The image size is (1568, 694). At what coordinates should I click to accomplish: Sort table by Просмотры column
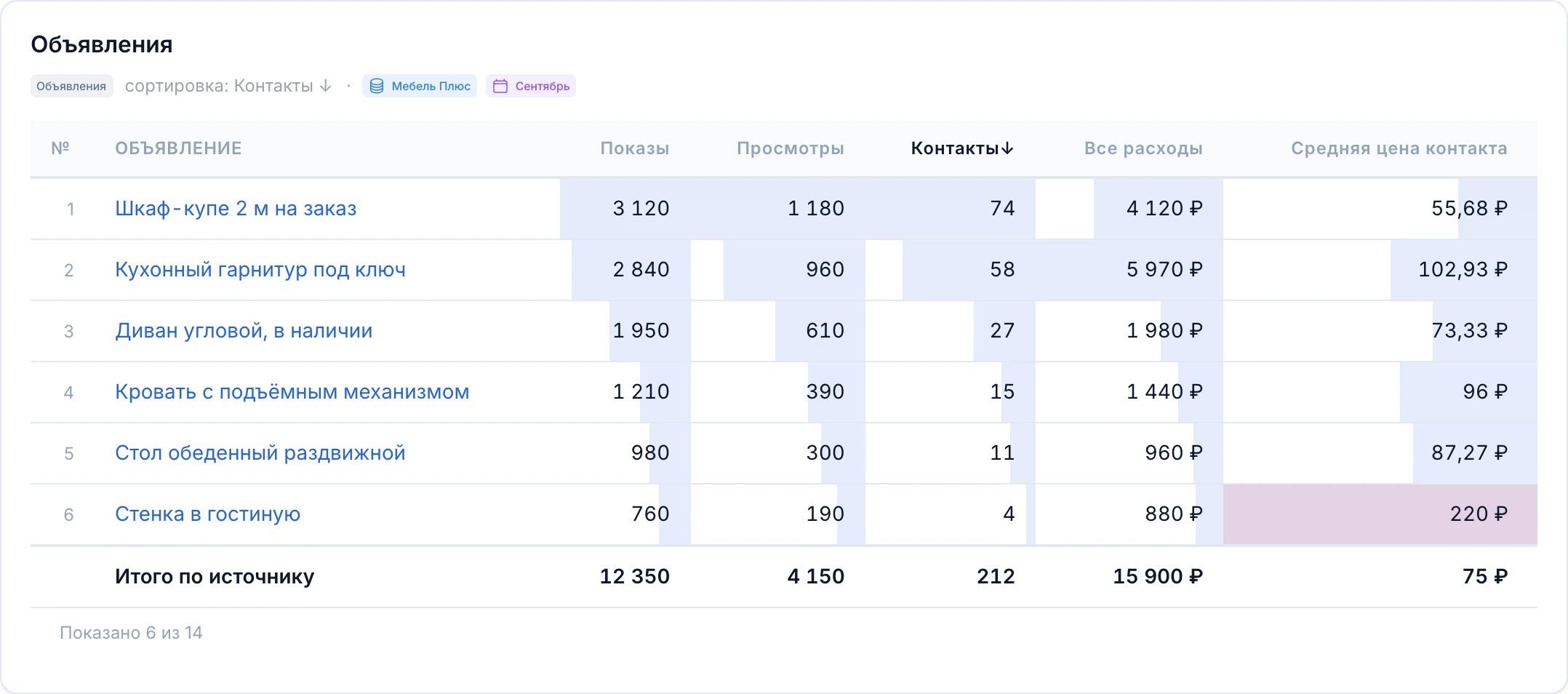[791, 148]
